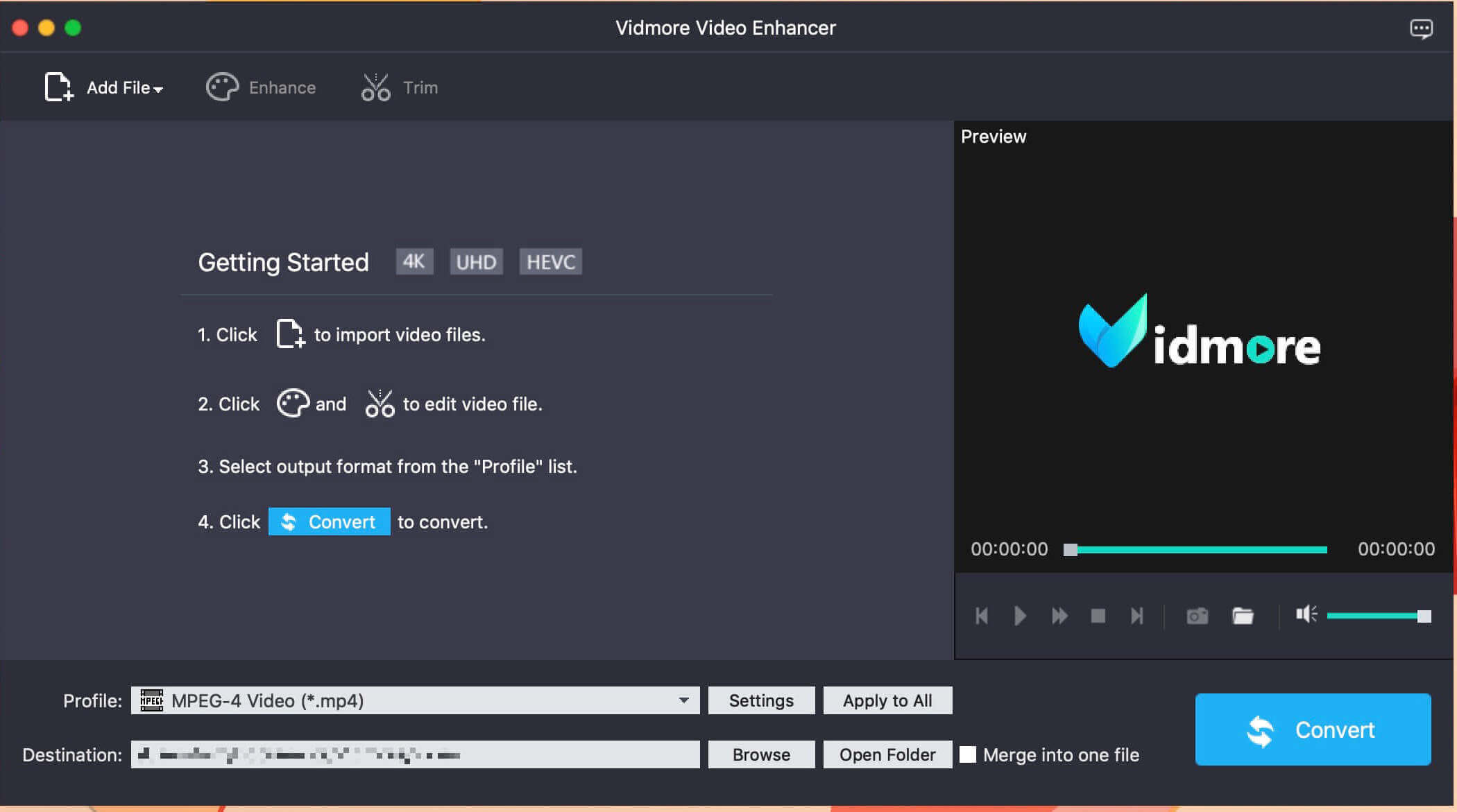Screen dimensions: 1457x812
Task: Open snapshot folder icon in preview
Action: (x=1243, y=616)
